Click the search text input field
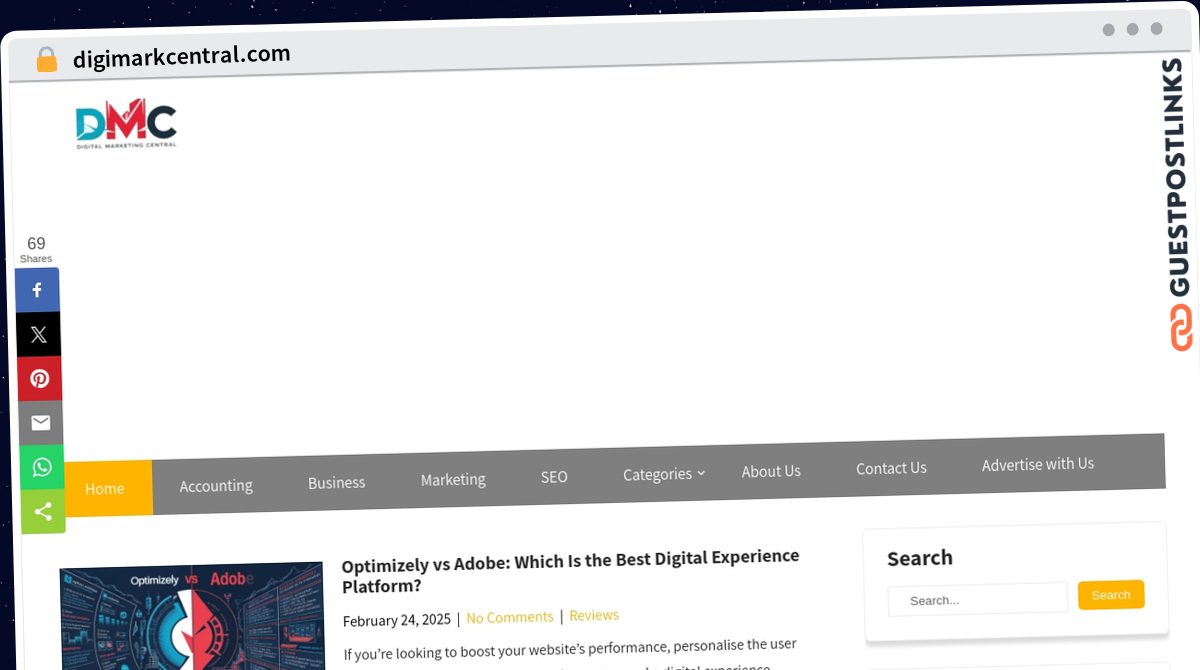 coord(977,599)
